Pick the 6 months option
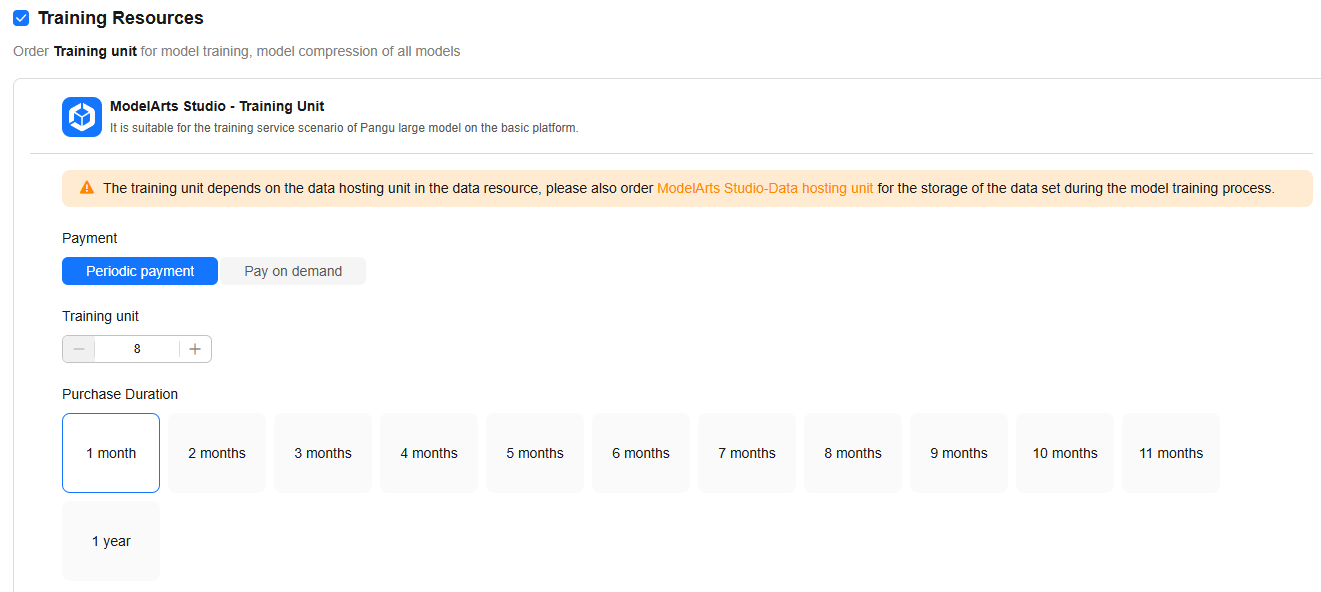This screenshot has width=1321, height=592. pos(641,453)
